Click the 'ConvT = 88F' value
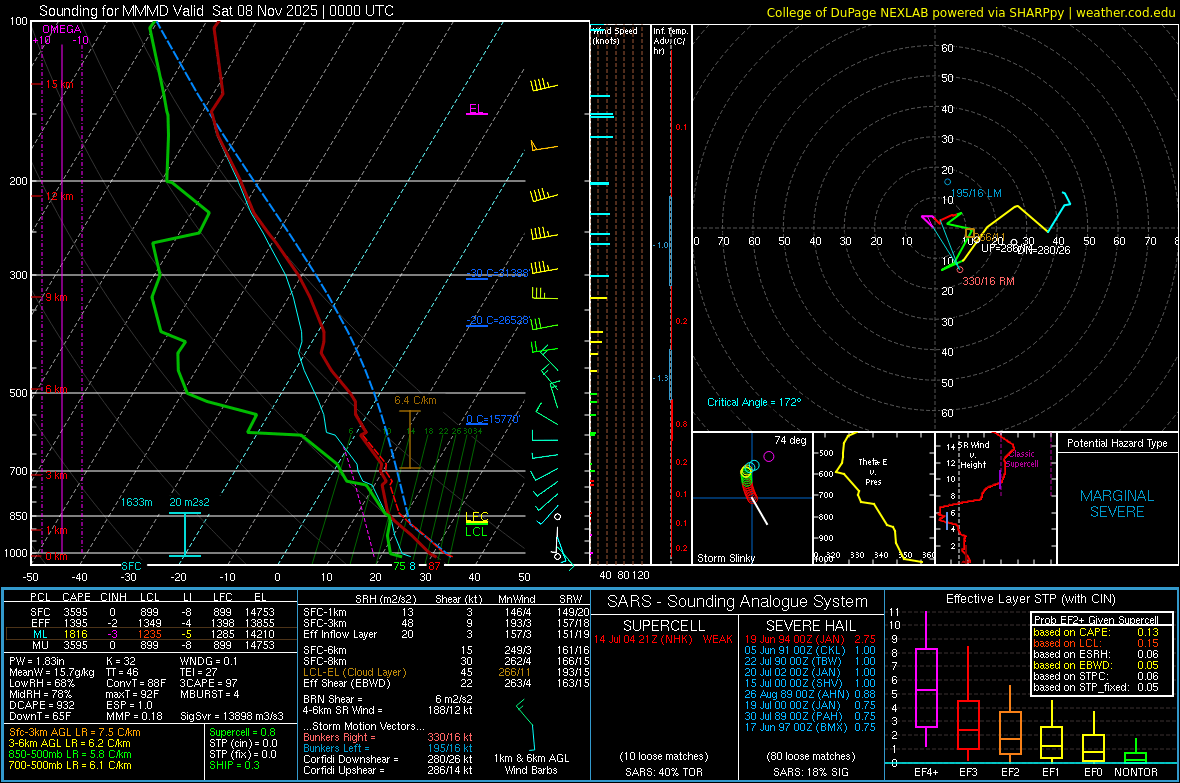Image resolution: width=1180 pixels, height=783 pixels. point(135,683)
